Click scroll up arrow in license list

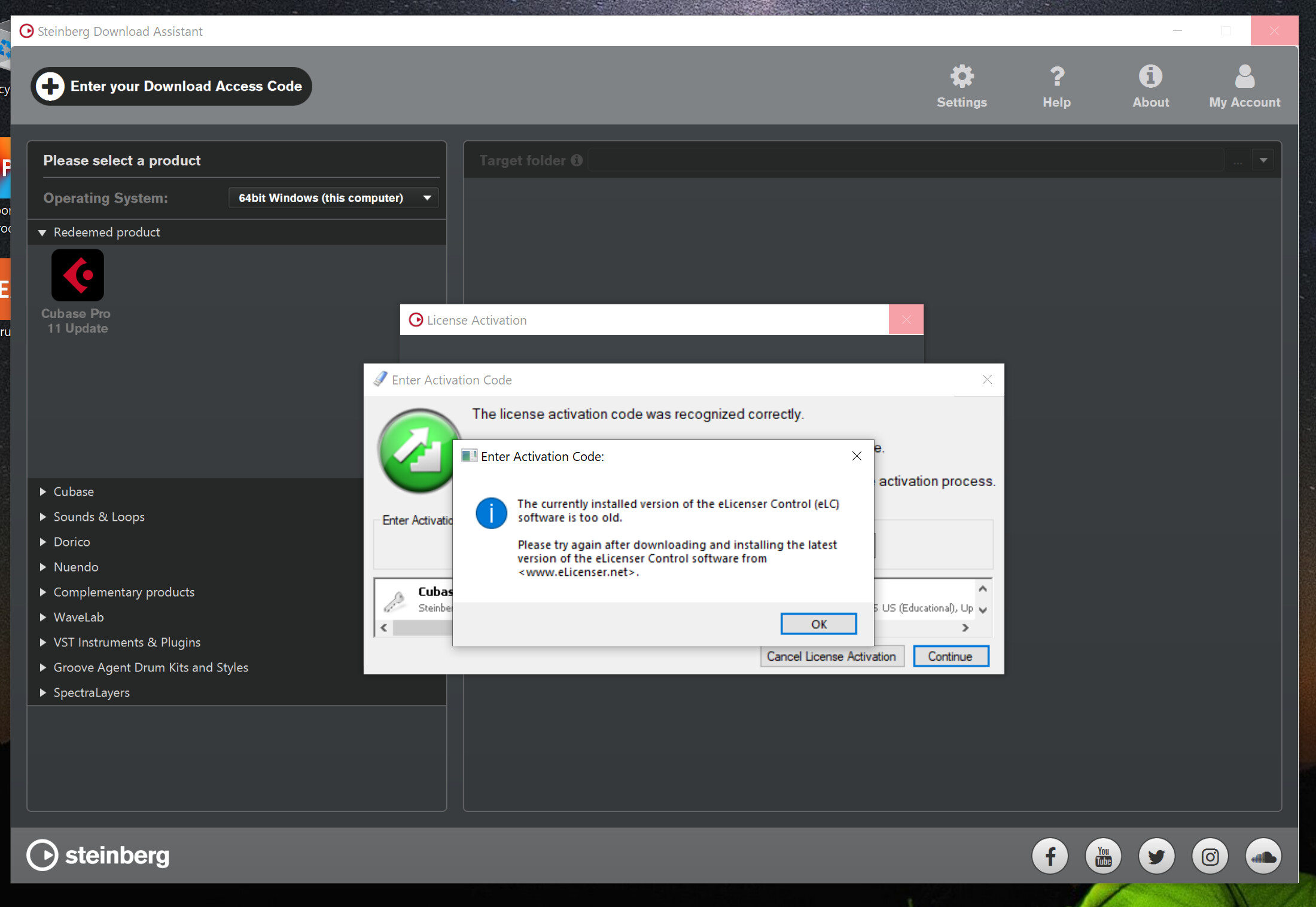[983, 589]
